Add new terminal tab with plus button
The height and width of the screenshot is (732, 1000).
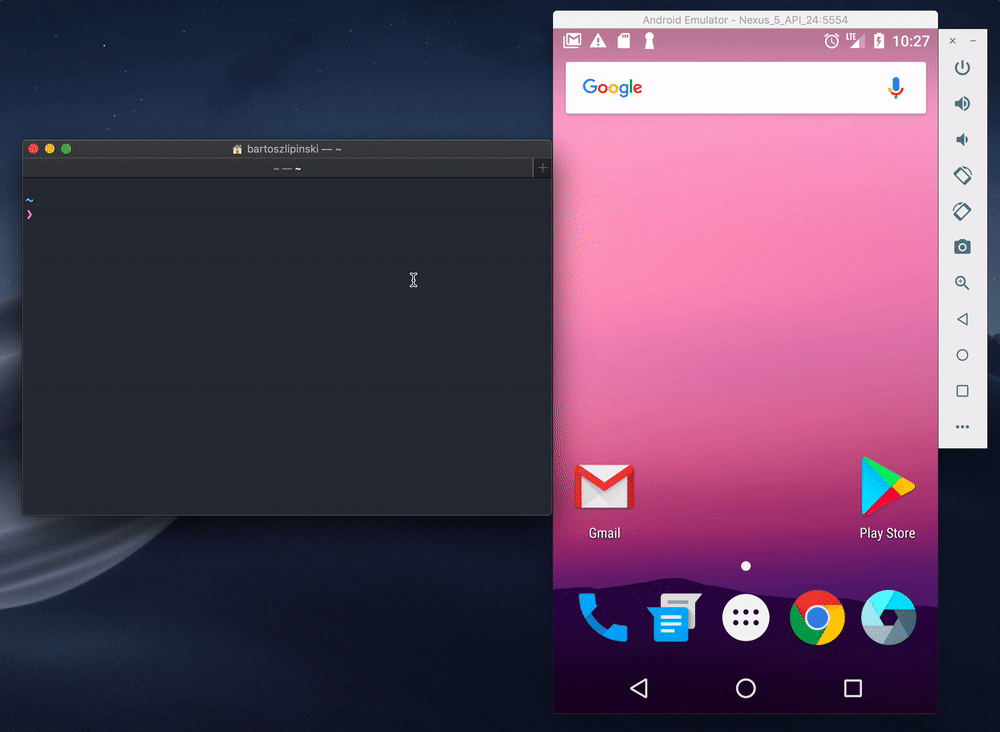pyautogui.click(x=542, y=168)
